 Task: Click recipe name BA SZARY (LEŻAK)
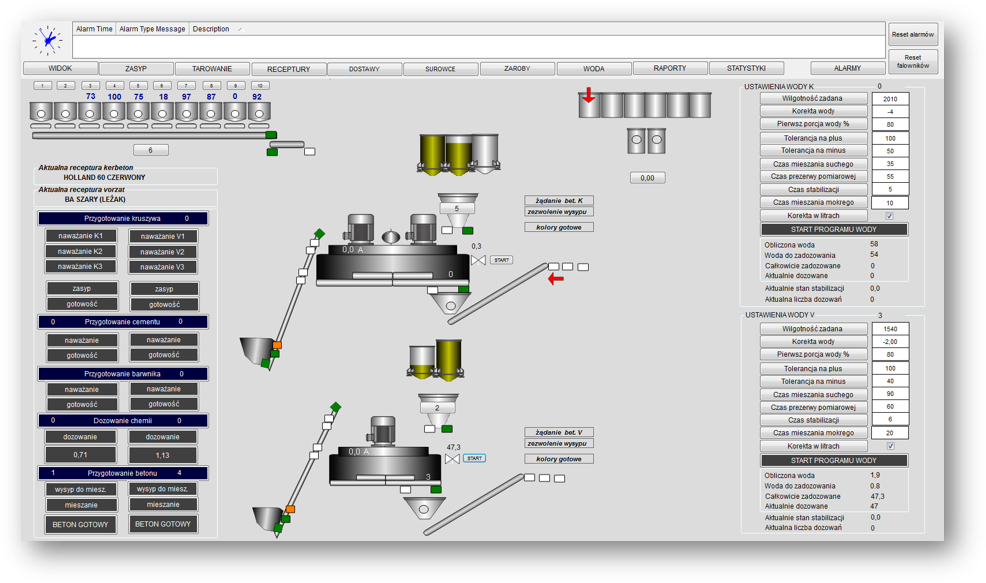(x=95, y=199)
